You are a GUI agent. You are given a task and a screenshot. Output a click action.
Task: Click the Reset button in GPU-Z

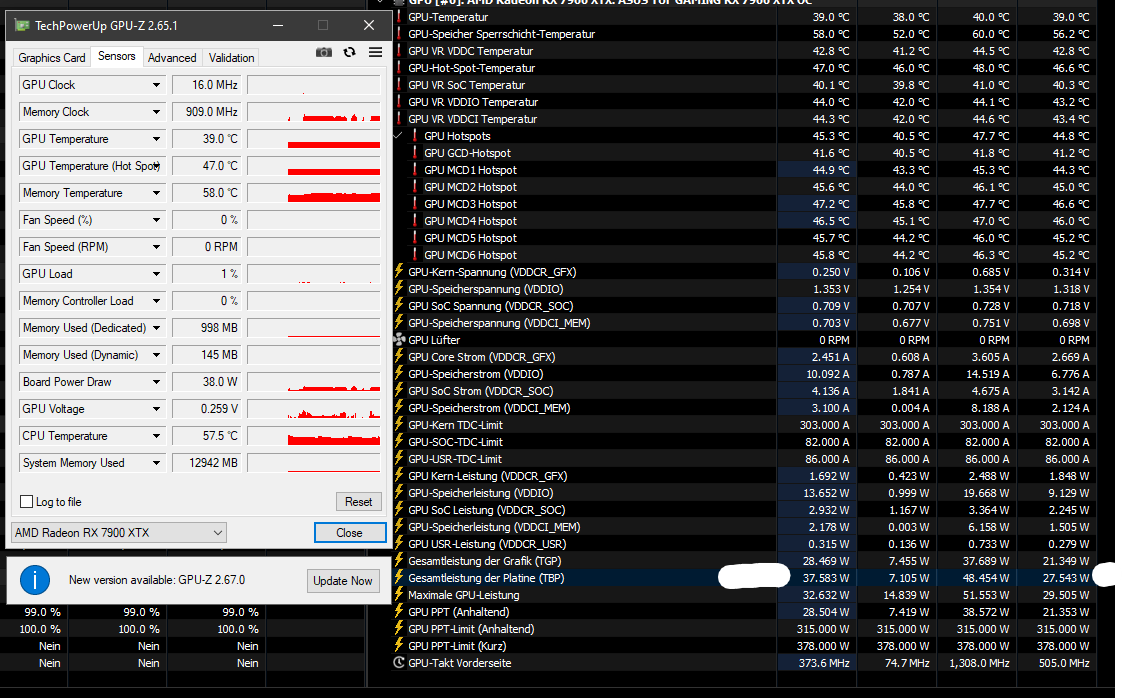[x=358, y=502]
